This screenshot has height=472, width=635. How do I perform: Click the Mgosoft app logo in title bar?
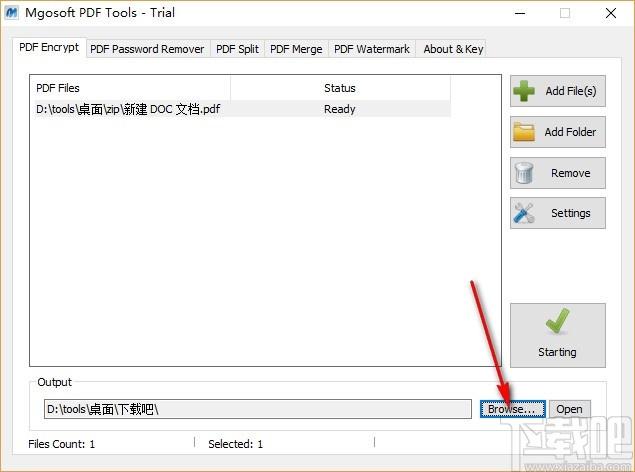[x=12, y=13]
